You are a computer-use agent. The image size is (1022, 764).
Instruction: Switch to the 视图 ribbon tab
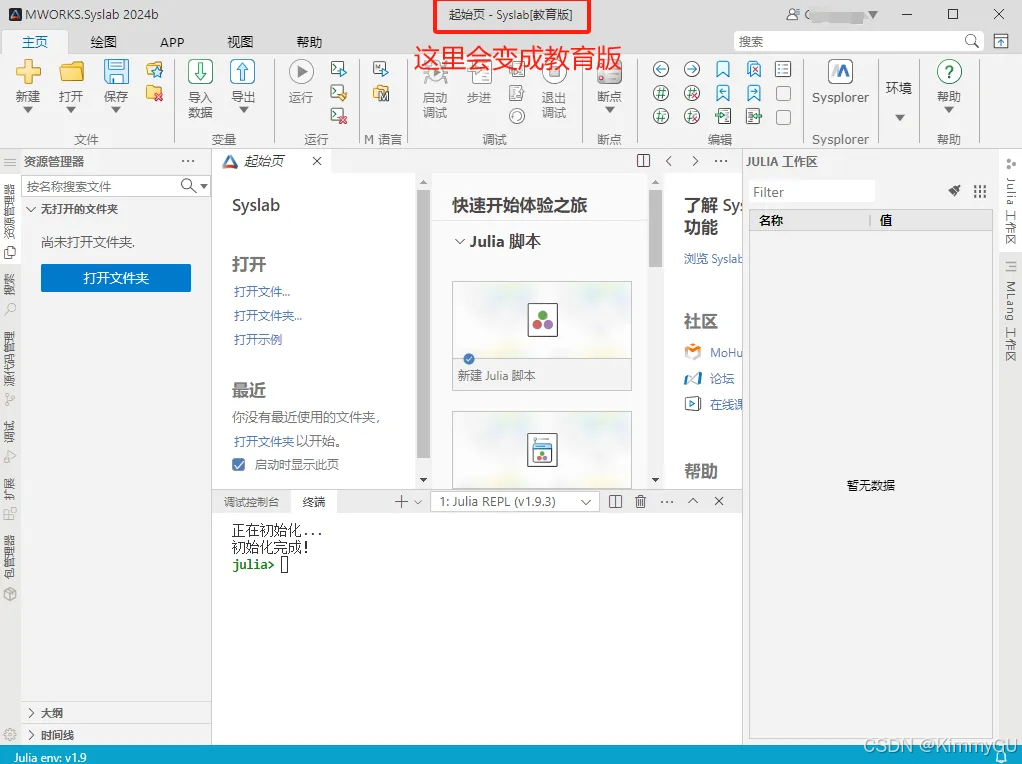click(x=240, y=42)
